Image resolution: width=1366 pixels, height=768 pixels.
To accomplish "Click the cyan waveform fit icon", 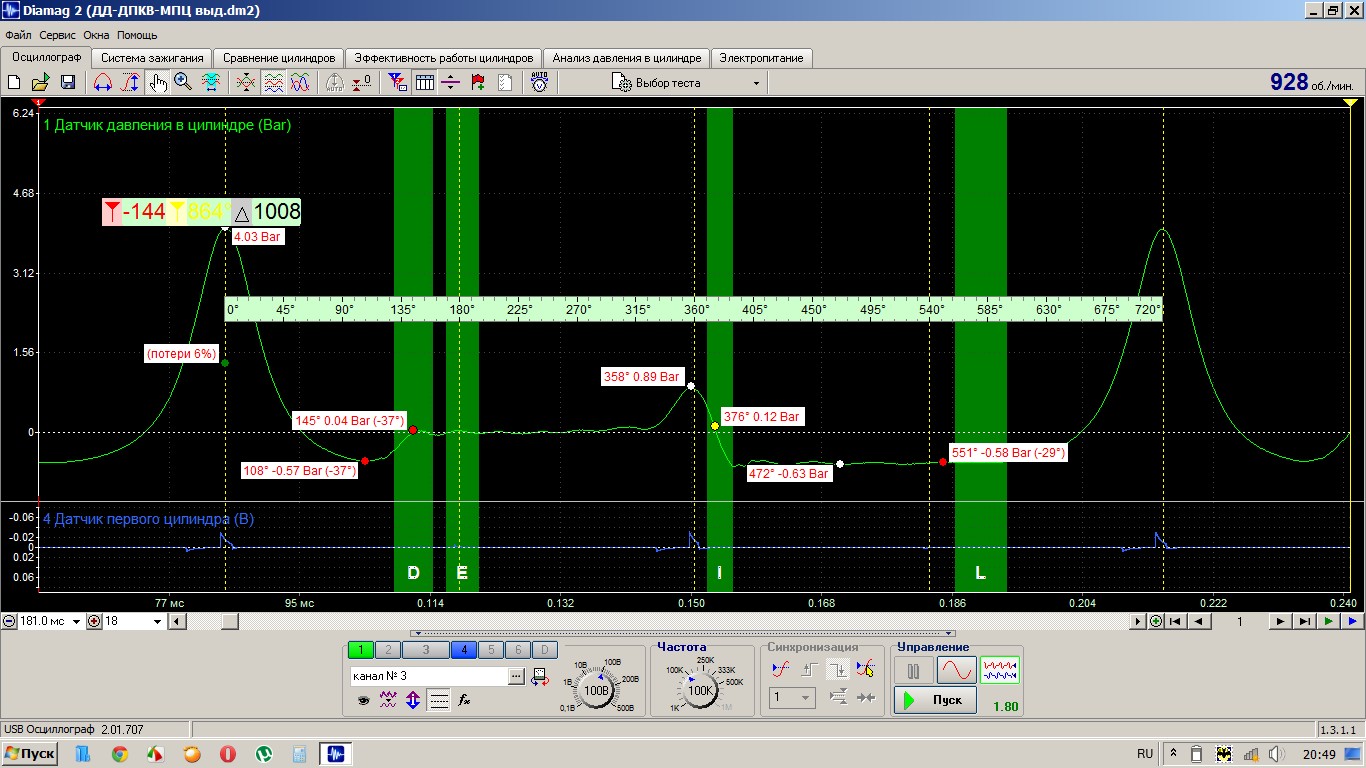I will 211,83.
